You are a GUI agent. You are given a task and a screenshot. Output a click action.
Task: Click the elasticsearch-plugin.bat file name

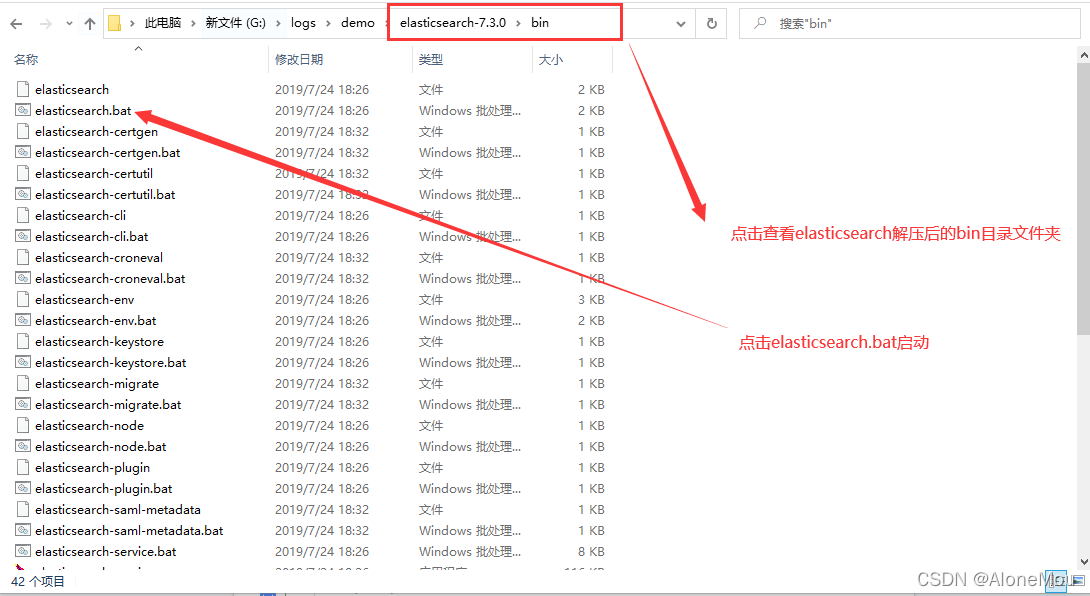[104, 488]
